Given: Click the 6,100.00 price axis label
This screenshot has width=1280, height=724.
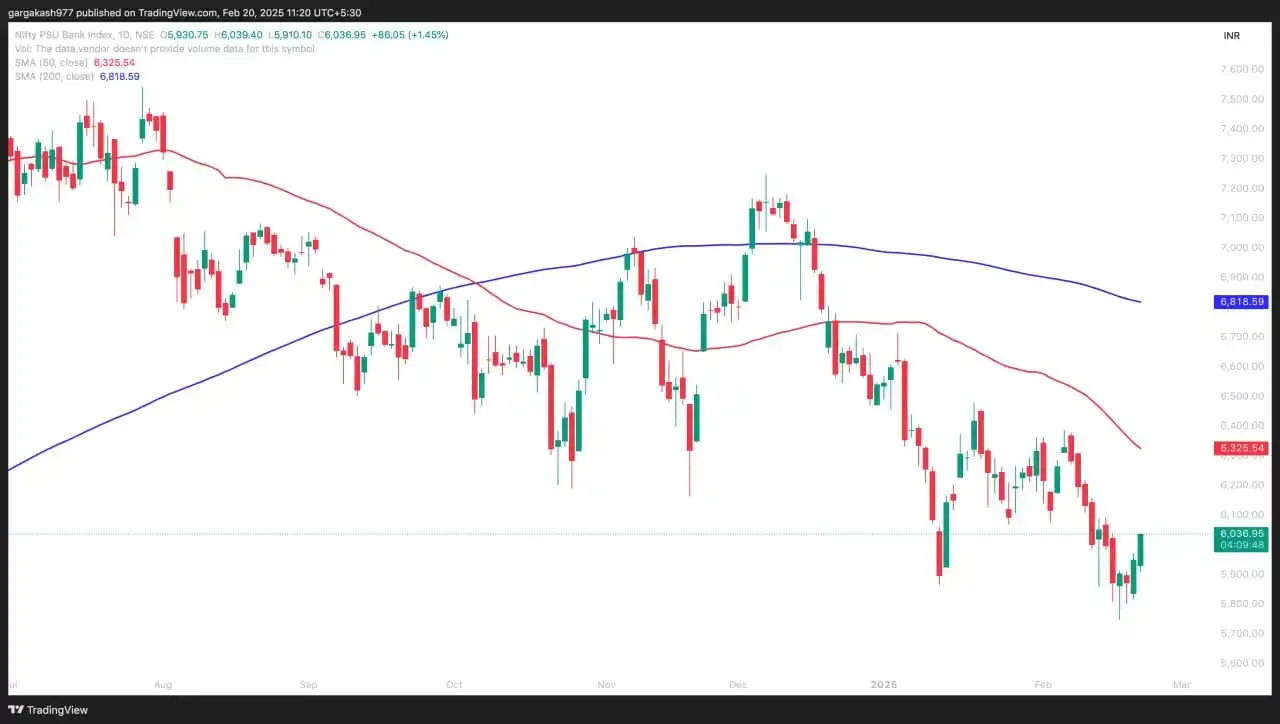Looking at the screenshot, I should tap(1242, 515).
